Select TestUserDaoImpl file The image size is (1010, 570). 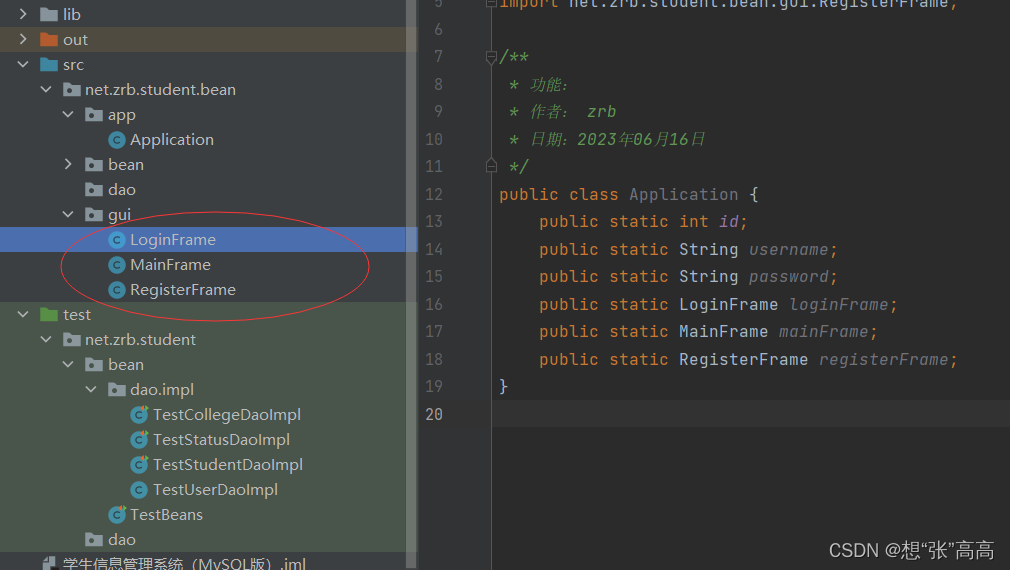click(x=215, y=490)
